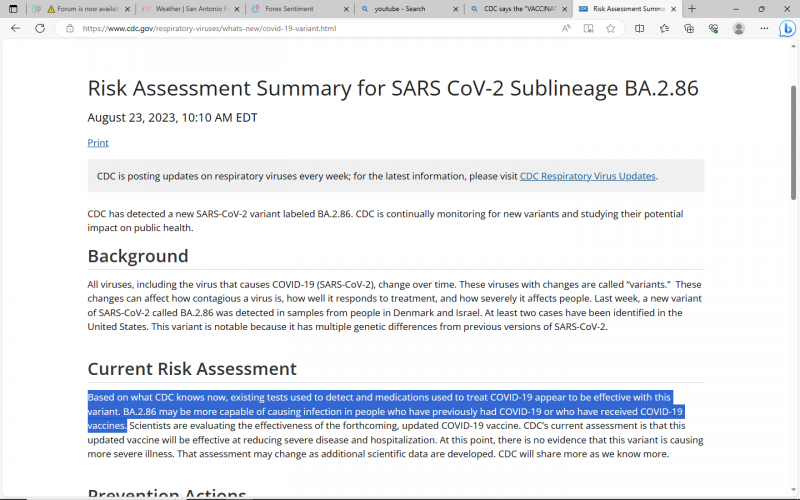The width and height of the screenshot is (800, 500).
Task: Open Settings and more menu
Action: 762,28
